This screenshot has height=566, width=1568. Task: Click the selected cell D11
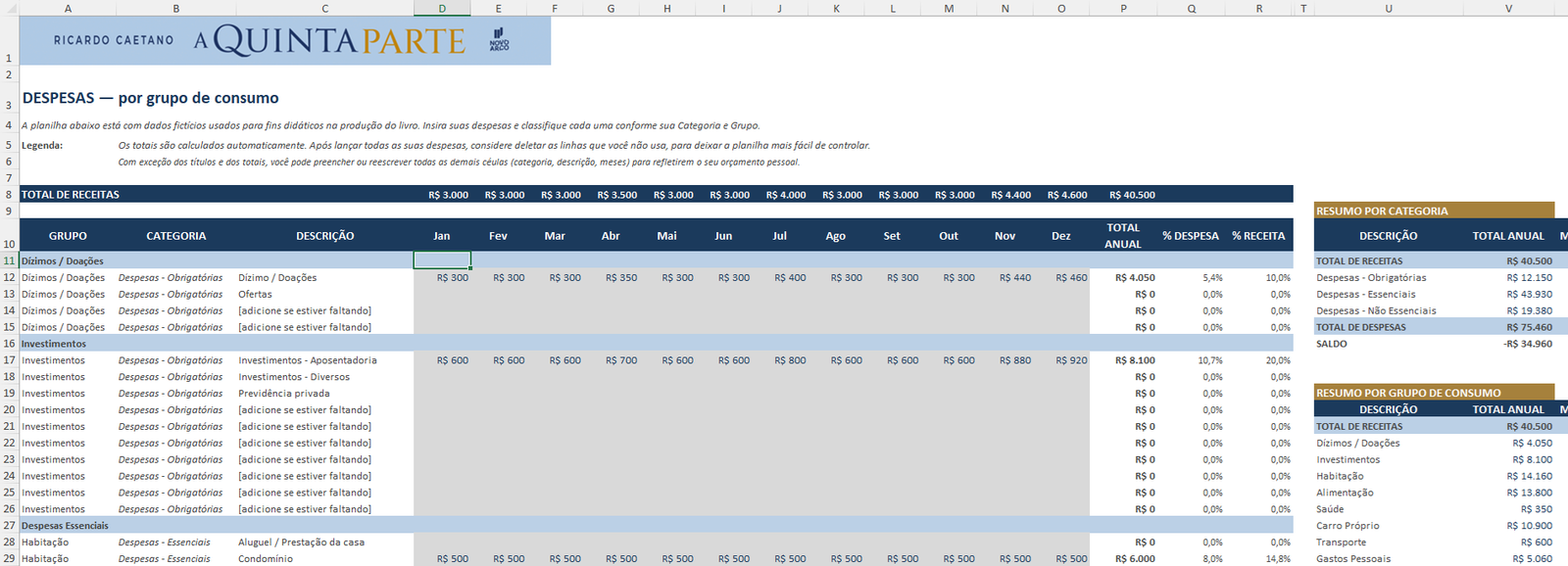click(442, 260)
